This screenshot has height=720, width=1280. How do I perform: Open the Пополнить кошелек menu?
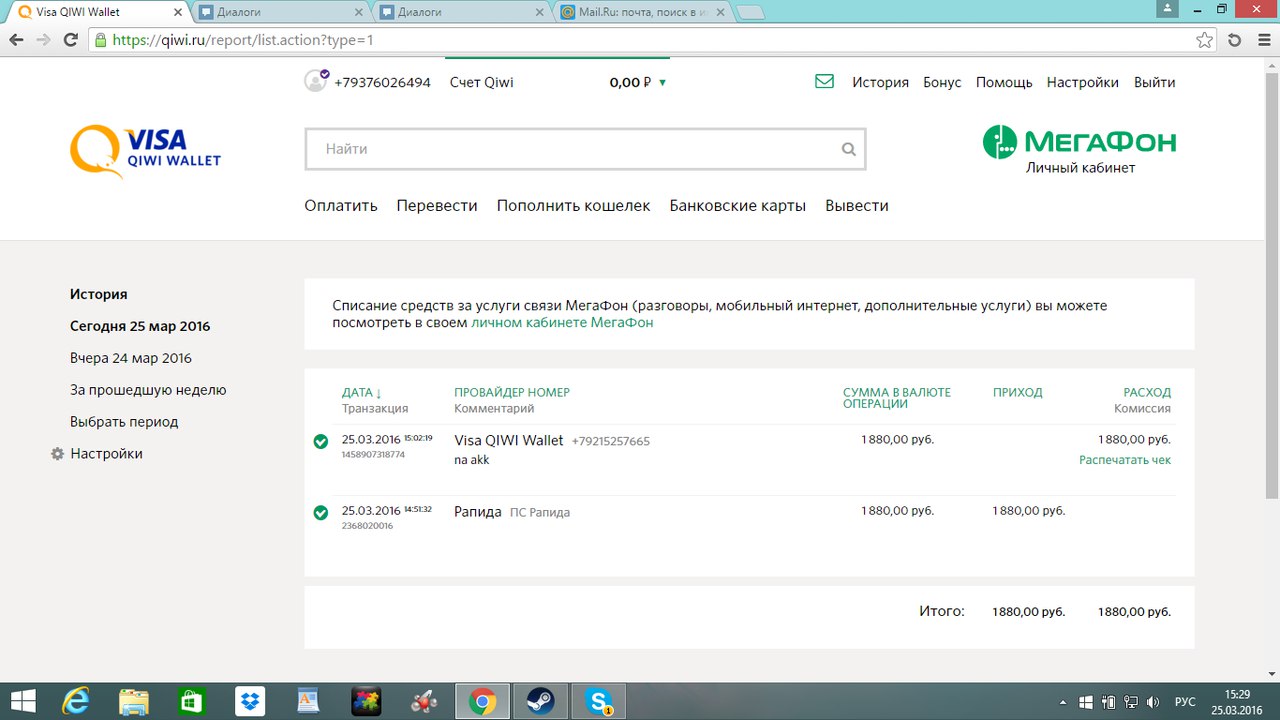[x=573, y=206]
